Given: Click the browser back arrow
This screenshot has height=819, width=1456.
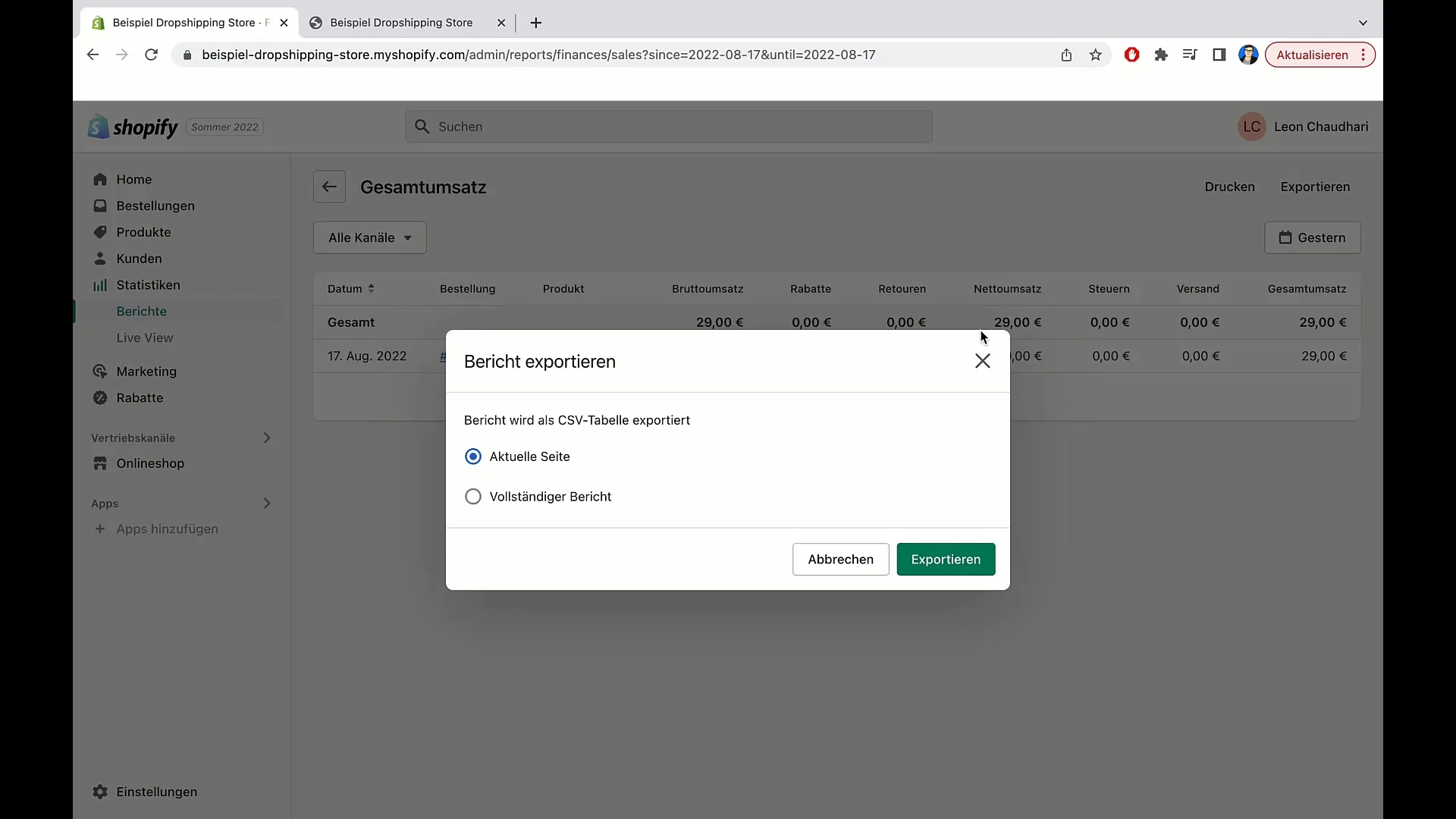Looking at the screenshot, I should pyautogui.click(x=93, y=55).
